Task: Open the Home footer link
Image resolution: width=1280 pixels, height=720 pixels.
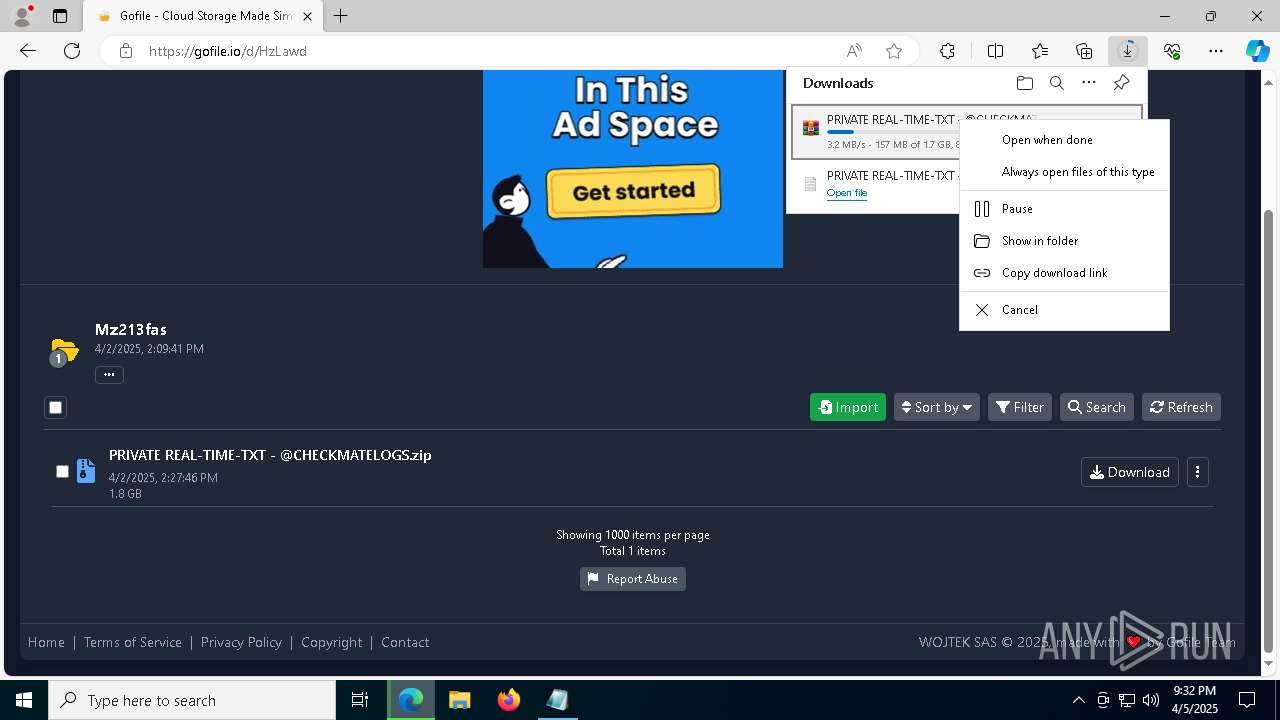Action: (x=46, y=642)
